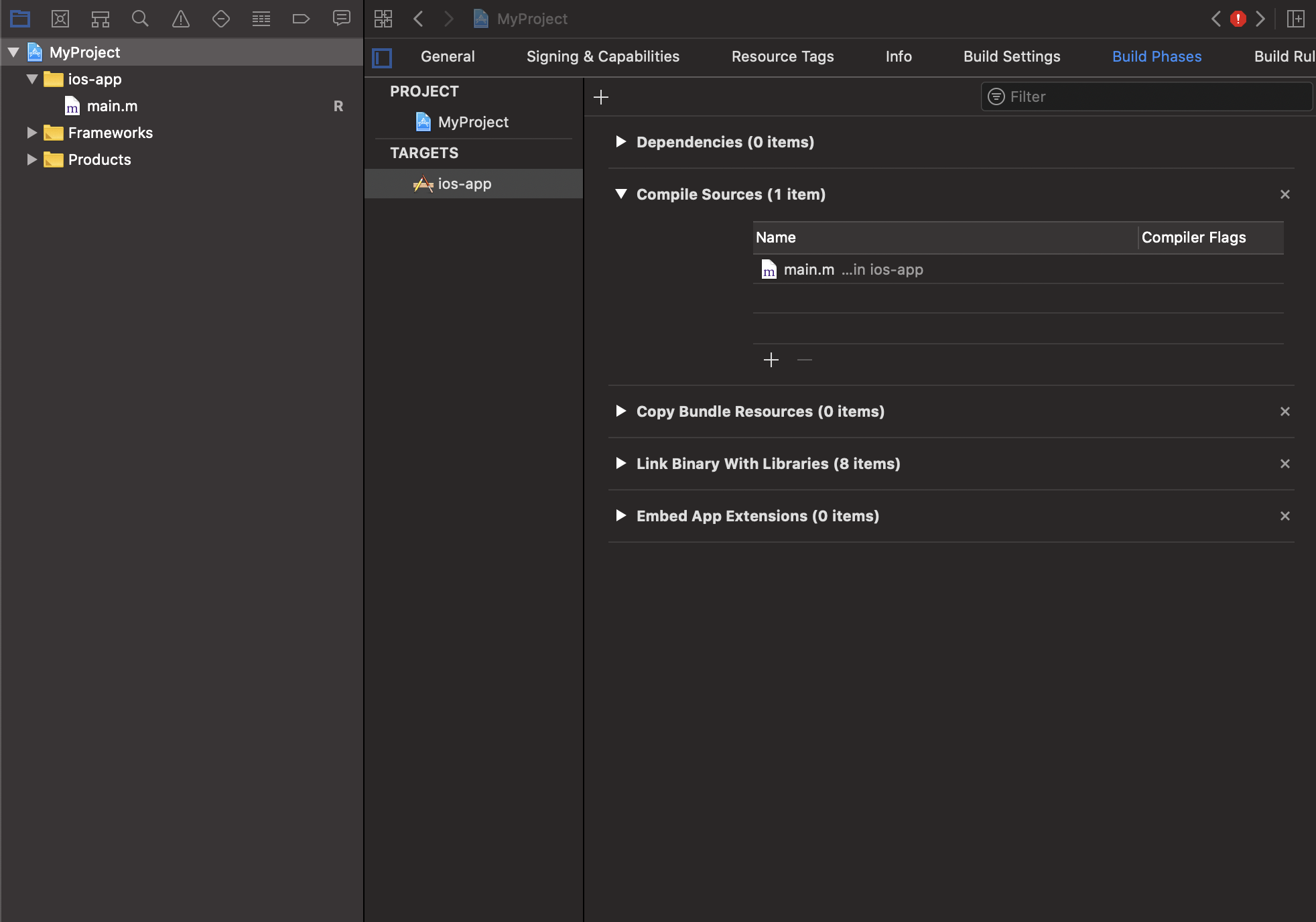Open the Symbol navigator hierarchy icon
The width and height of the screenshot is (1316, 922).
(101, 19)
